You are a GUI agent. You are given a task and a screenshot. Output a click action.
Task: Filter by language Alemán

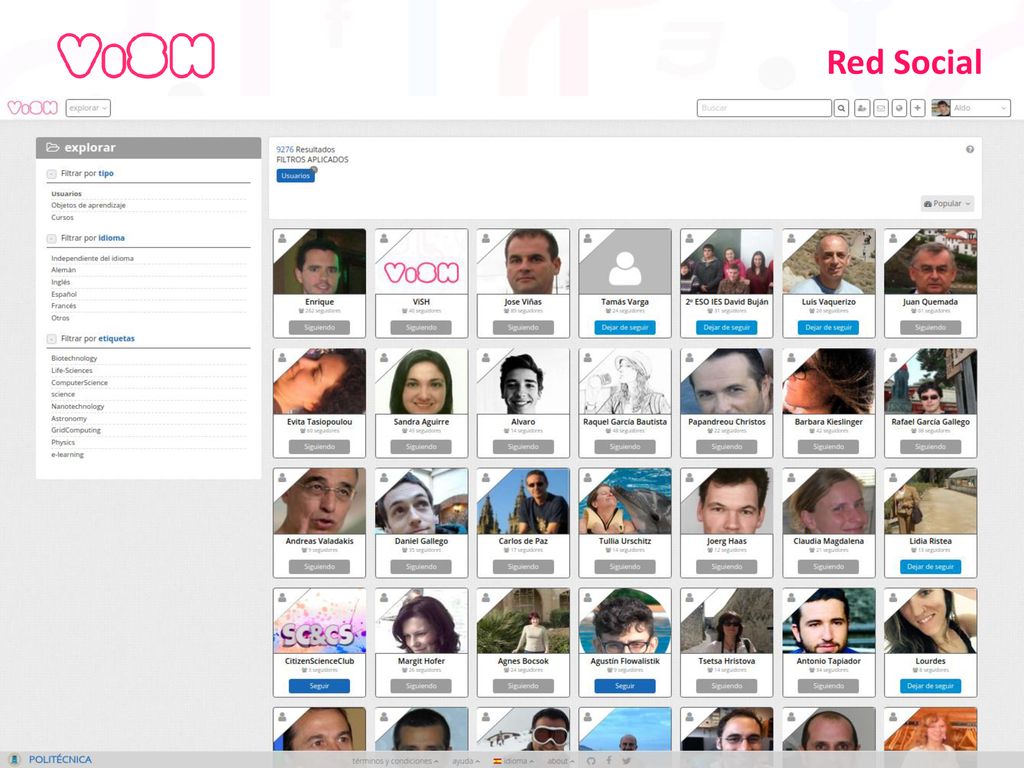pyautogui.click(x=63, y=270)
